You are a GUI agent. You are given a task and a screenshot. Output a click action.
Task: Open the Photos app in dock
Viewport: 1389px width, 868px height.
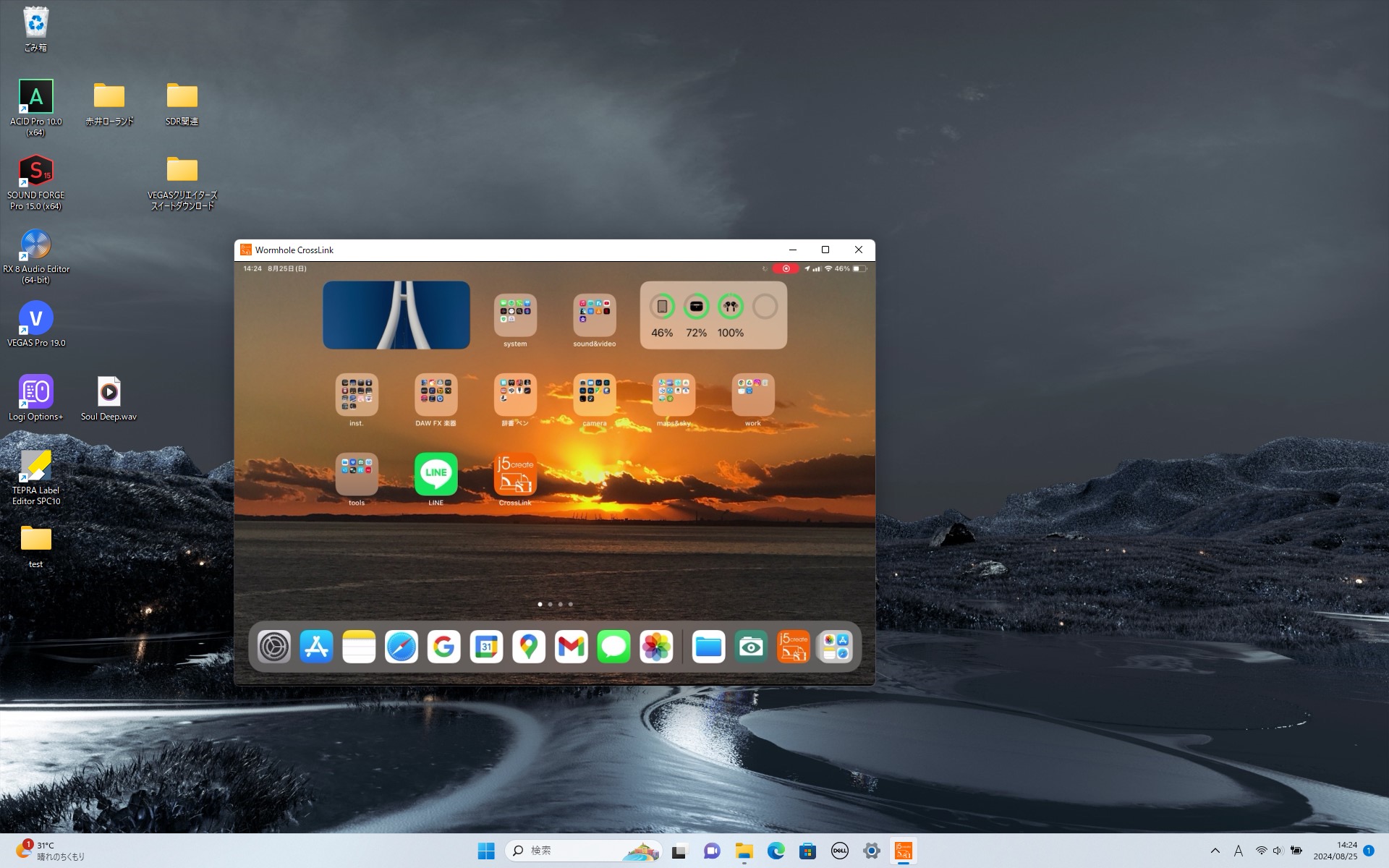tap(656, 647)
